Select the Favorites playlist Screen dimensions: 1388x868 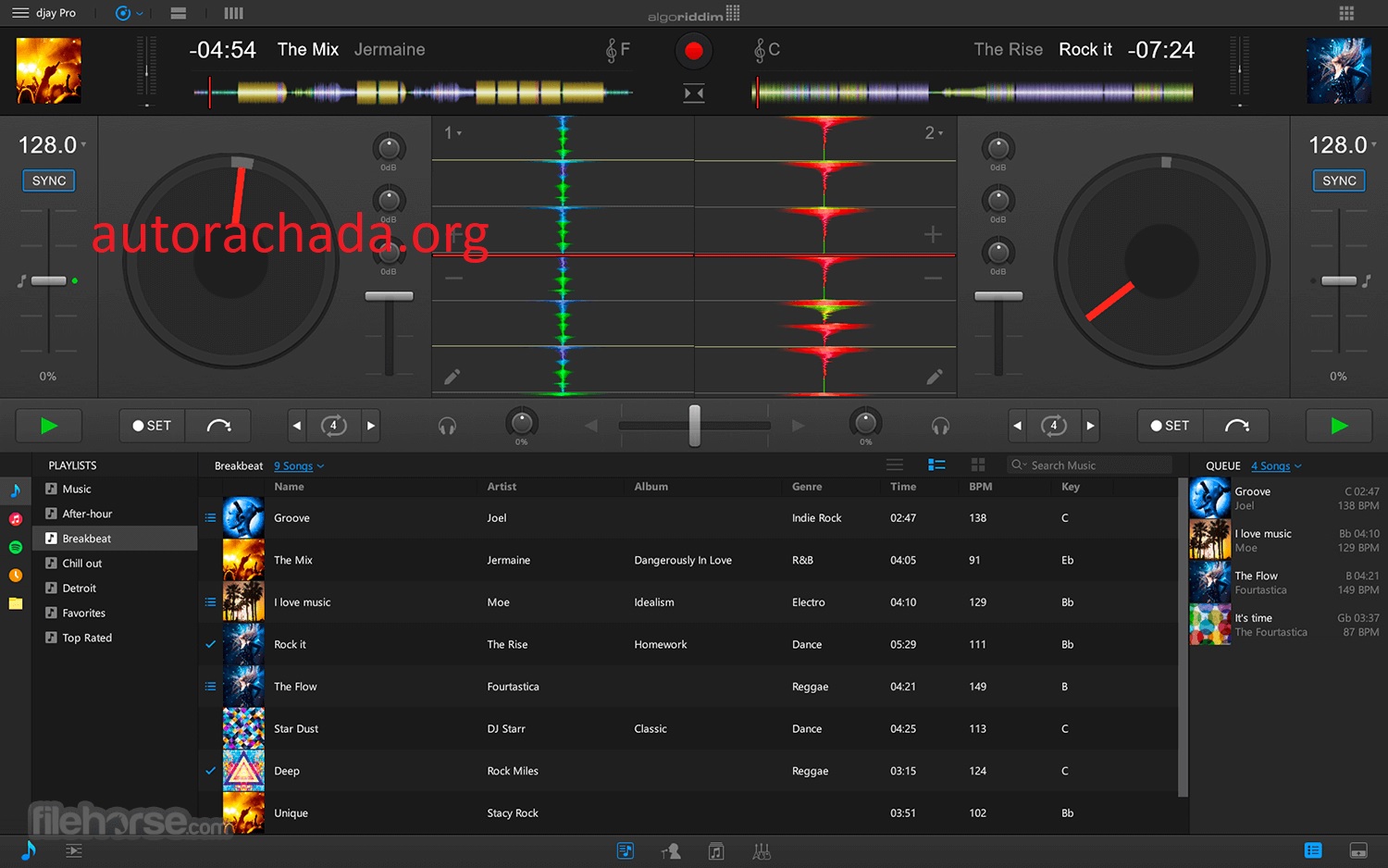pos(115,613)
